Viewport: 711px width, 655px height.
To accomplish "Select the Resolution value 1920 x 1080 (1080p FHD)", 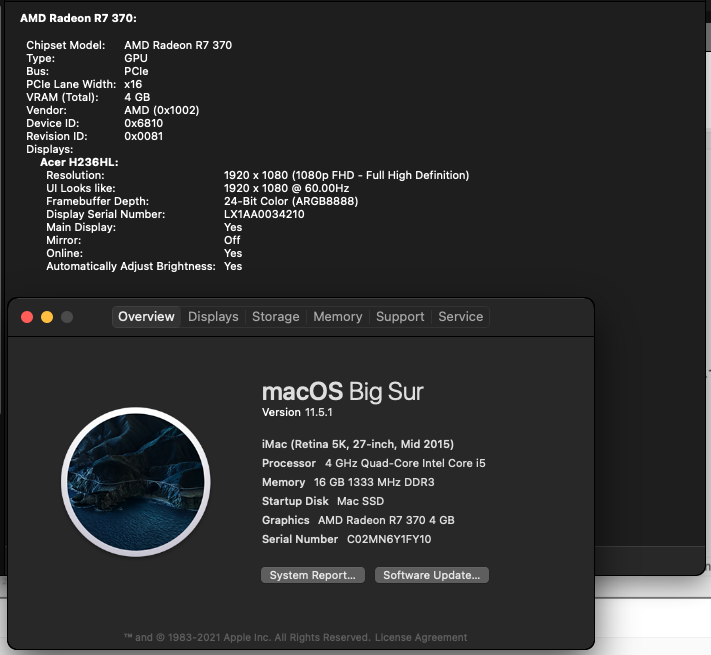I will [x=347, y=175].
